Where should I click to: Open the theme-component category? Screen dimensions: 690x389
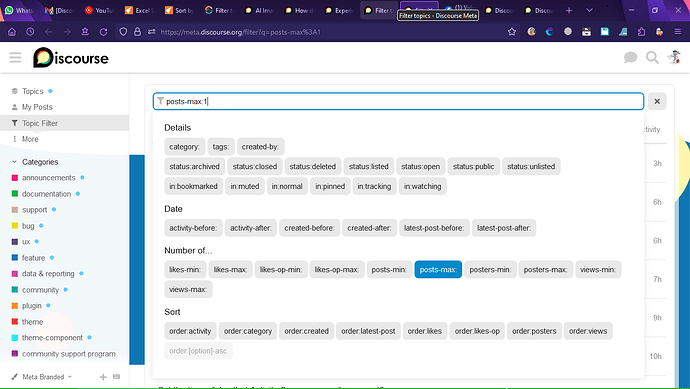click(52, 338)
